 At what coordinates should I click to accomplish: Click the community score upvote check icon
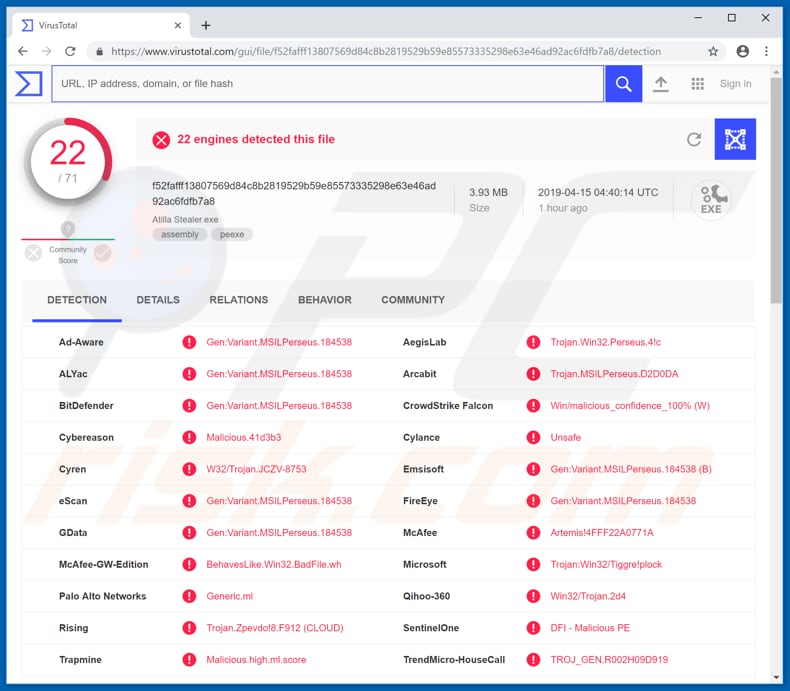coord(102,253)
